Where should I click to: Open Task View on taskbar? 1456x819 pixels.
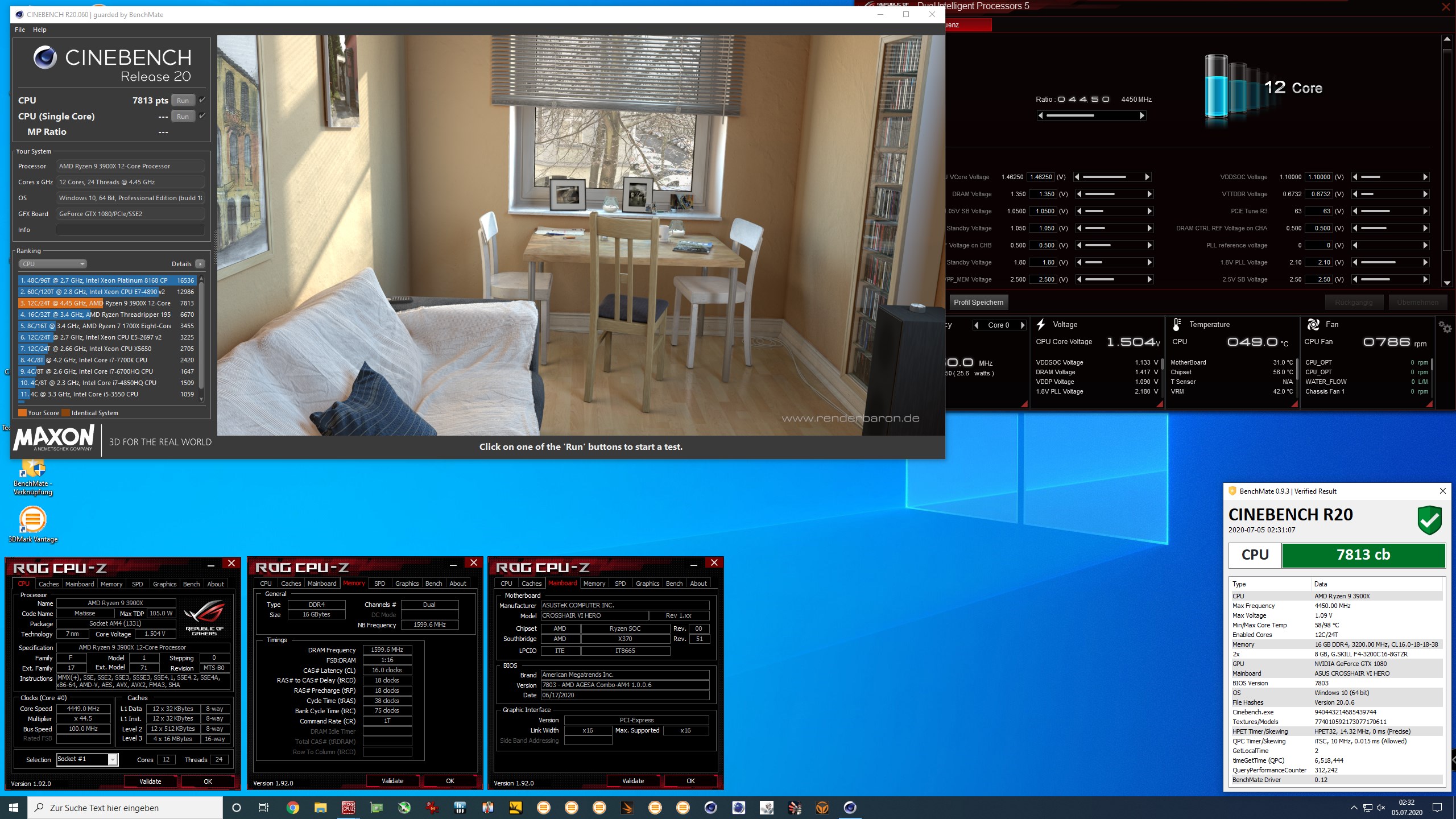pos(264,808)
